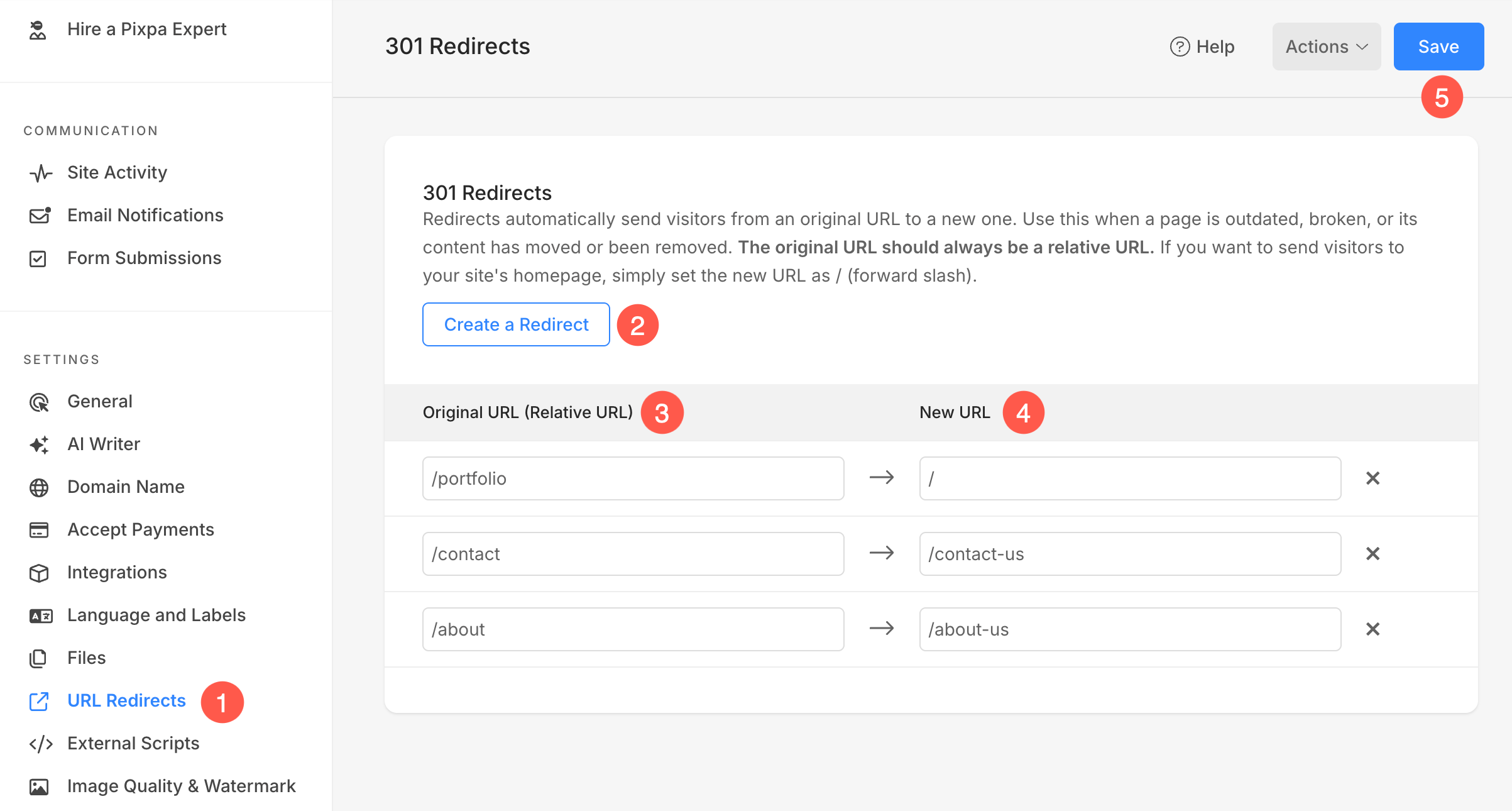The height and width of the screenshot is (811, 1512).
Task: Click the Create a Redirect button
Action: [516, 324]
